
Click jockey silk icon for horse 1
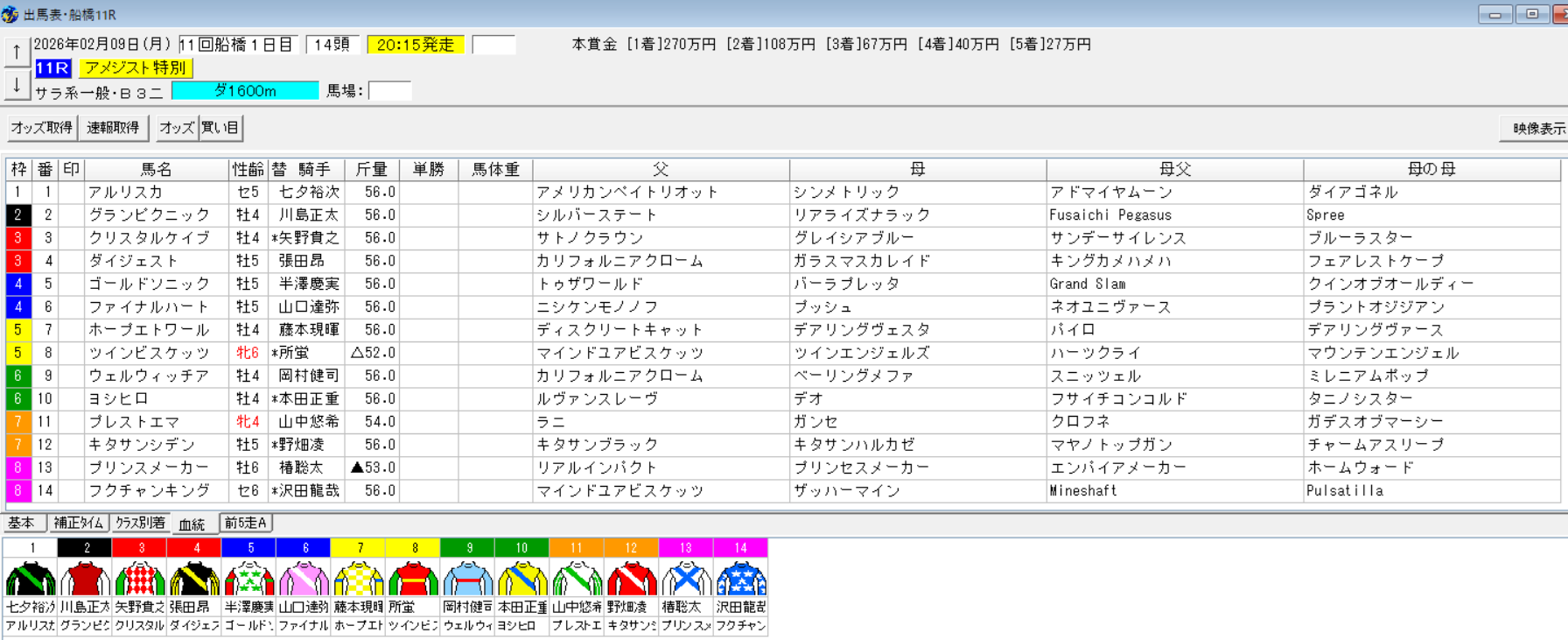[x=31, y=580]
